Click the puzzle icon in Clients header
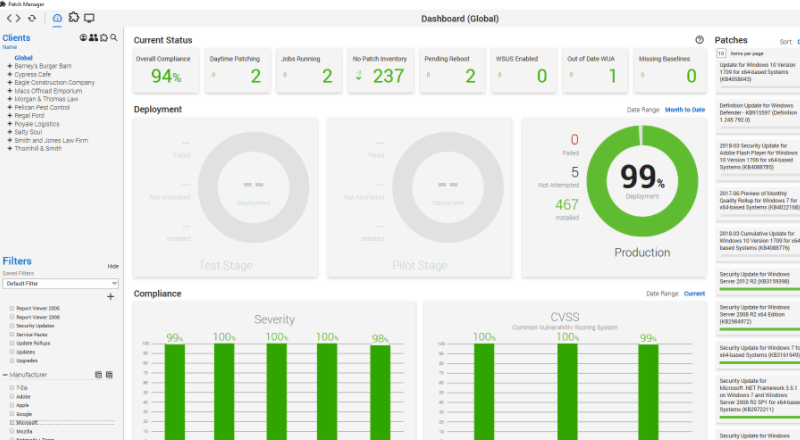 tap(104, 38)
